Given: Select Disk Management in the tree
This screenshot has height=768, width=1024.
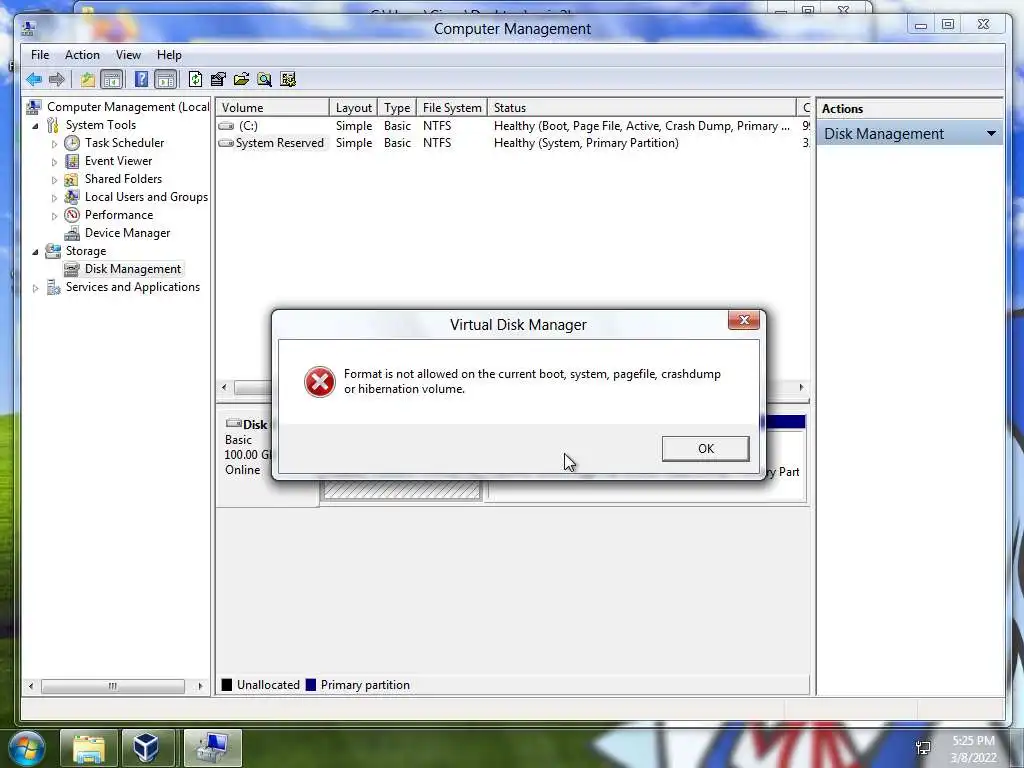Looking at the screenshot, I should click(133, 269).
